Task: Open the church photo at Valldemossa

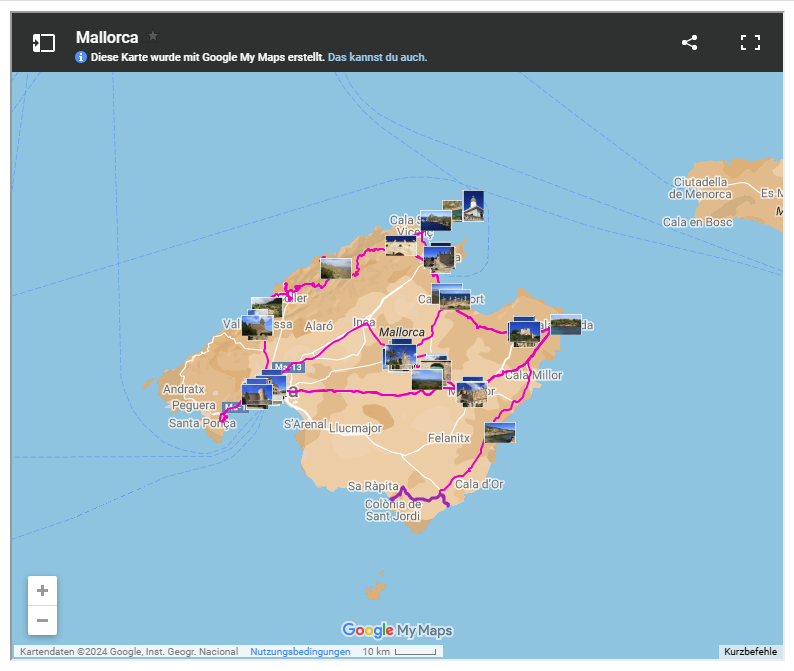Action: (257, 327)
